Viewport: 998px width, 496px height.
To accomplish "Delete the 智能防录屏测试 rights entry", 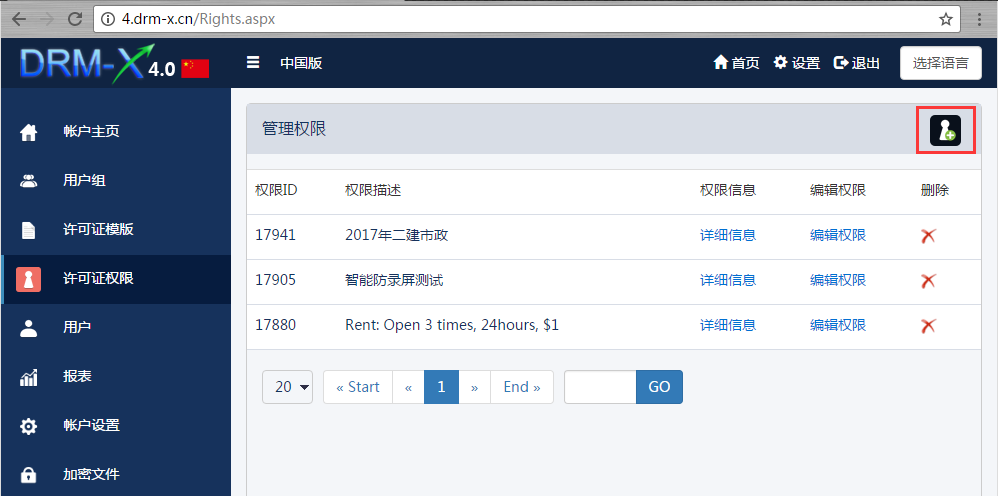I will pyautogui.click(x=928, y=281).
